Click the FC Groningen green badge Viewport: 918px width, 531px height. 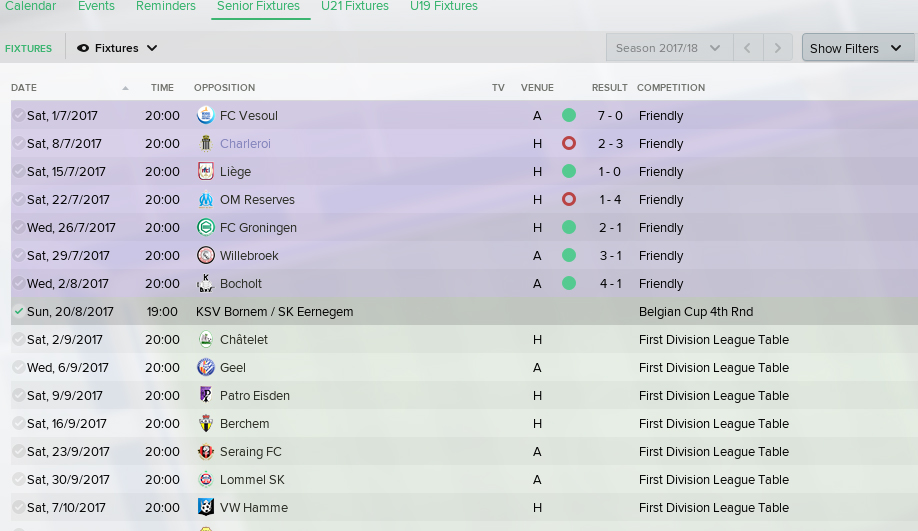point(205,227)
